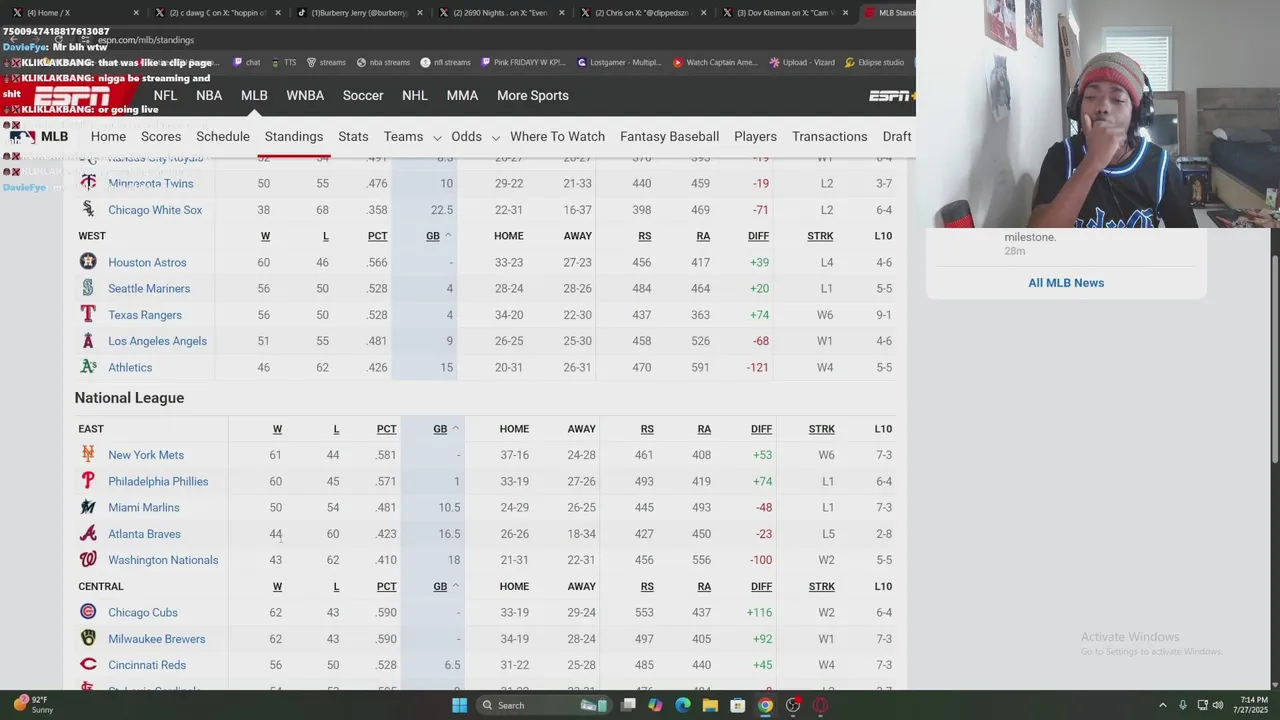Select Soccer in the ESPN navigation
This screenshot has width=1280, height=720.
(x=363, y=95)
